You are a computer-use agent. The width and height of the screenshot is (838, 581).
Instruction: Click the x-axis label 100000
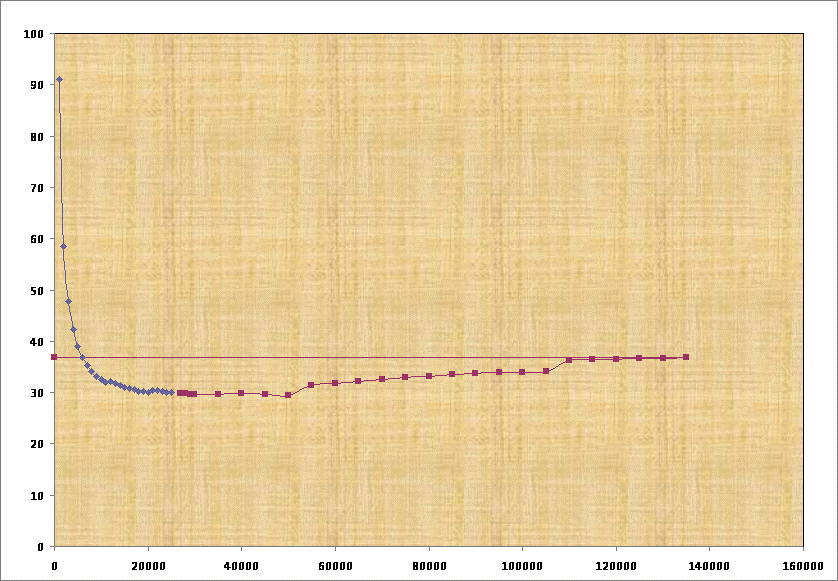click(522, 566)
